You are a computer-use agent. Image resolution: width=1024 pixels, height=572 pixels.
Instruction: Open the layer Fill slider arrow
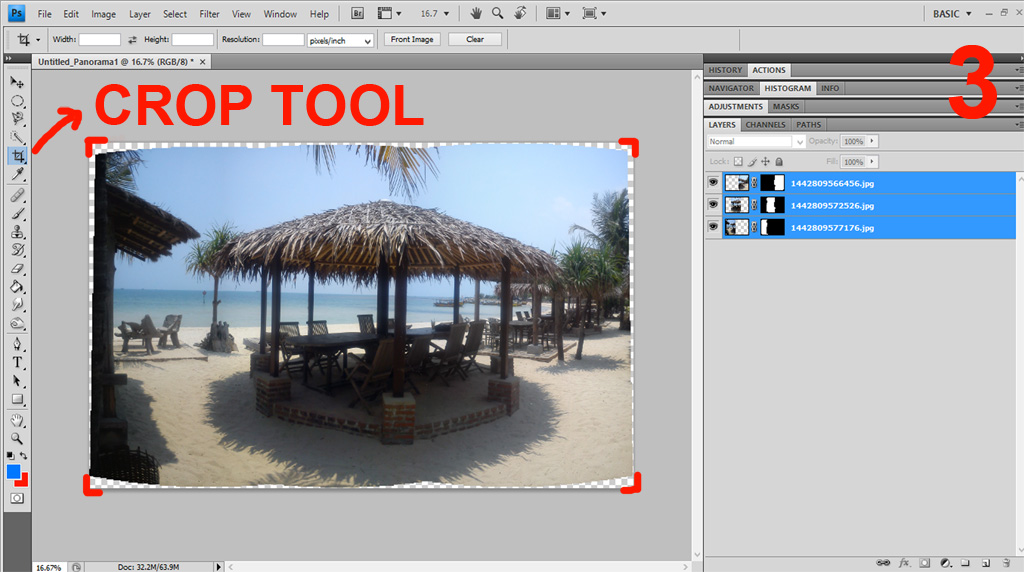coord(872,161)
